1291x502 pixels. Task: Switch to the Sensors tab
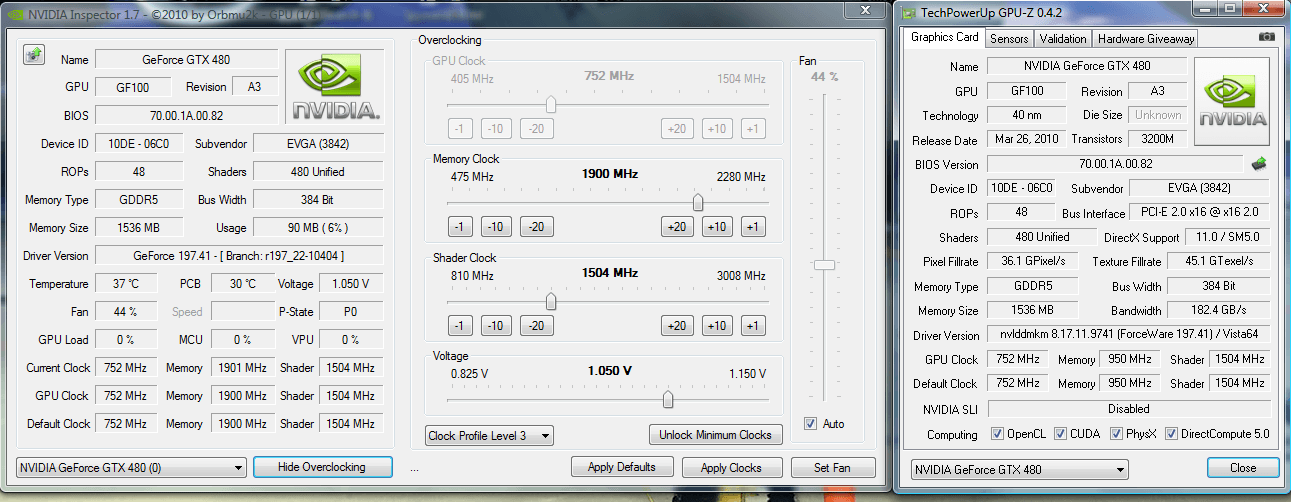[x=1008, y=39]
